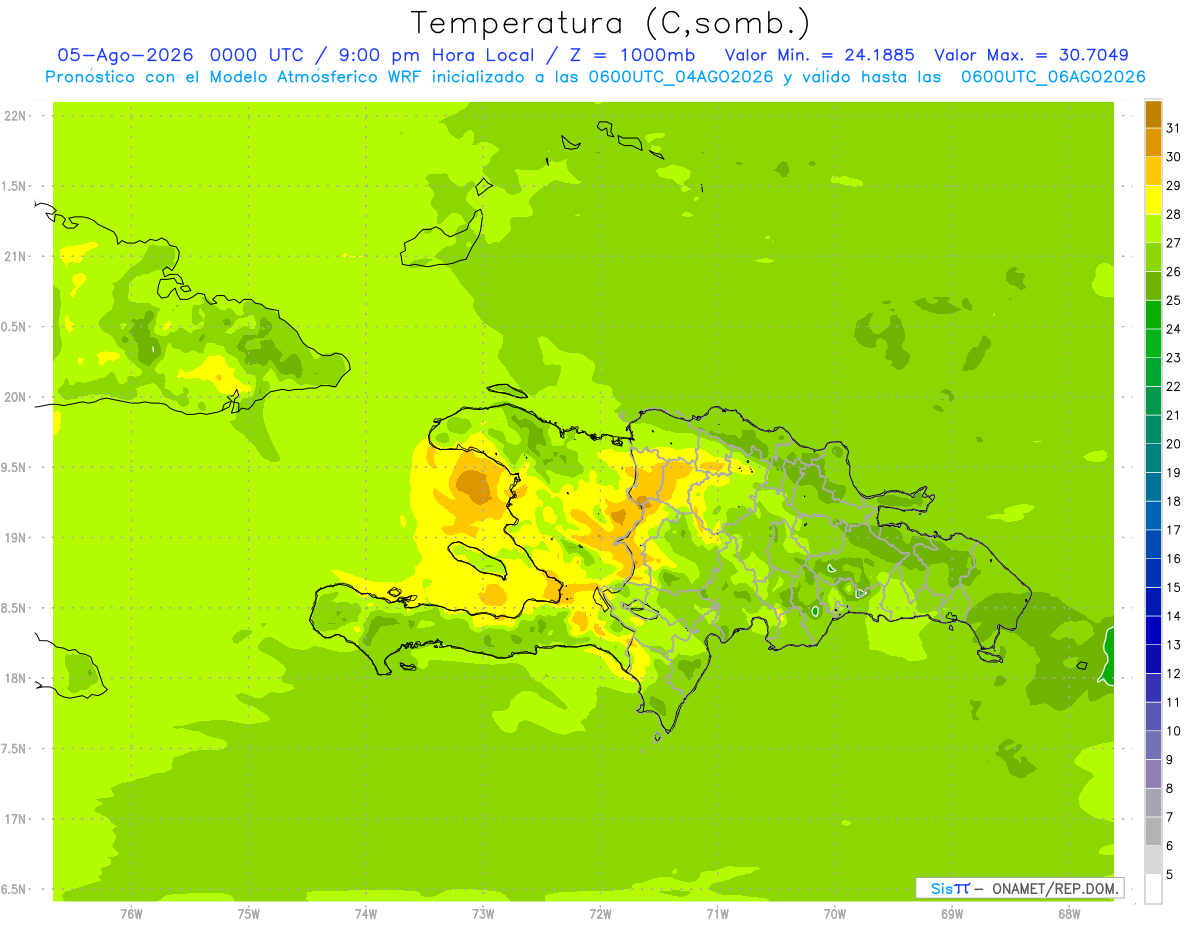
Task: Click the latitude label "19N"
Action: (16, 538)
